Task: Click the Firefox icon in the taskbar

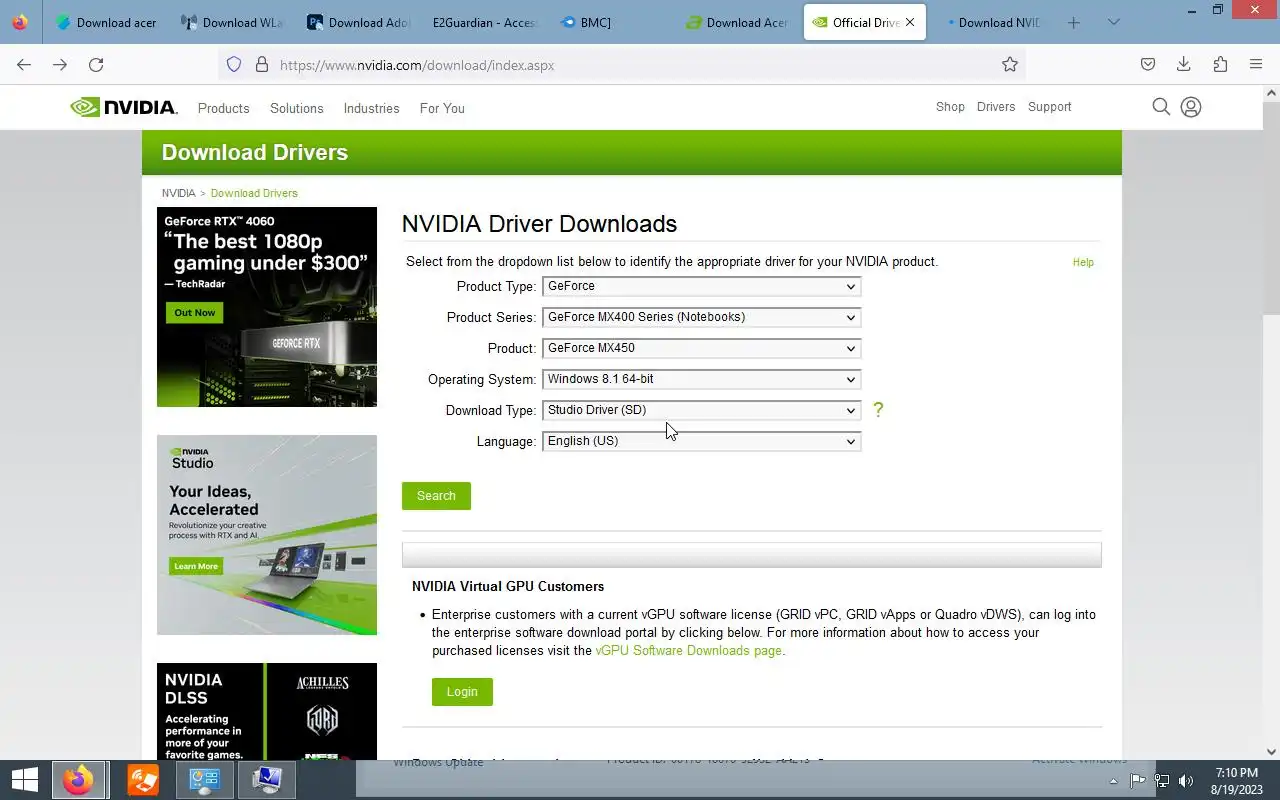Action: click(78, 780)
